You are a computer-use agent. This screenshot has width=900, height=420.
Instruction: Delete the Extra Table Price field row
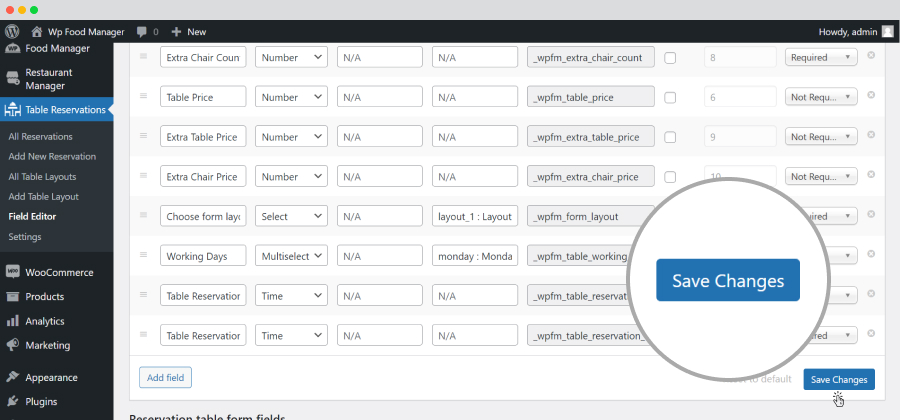871,134
